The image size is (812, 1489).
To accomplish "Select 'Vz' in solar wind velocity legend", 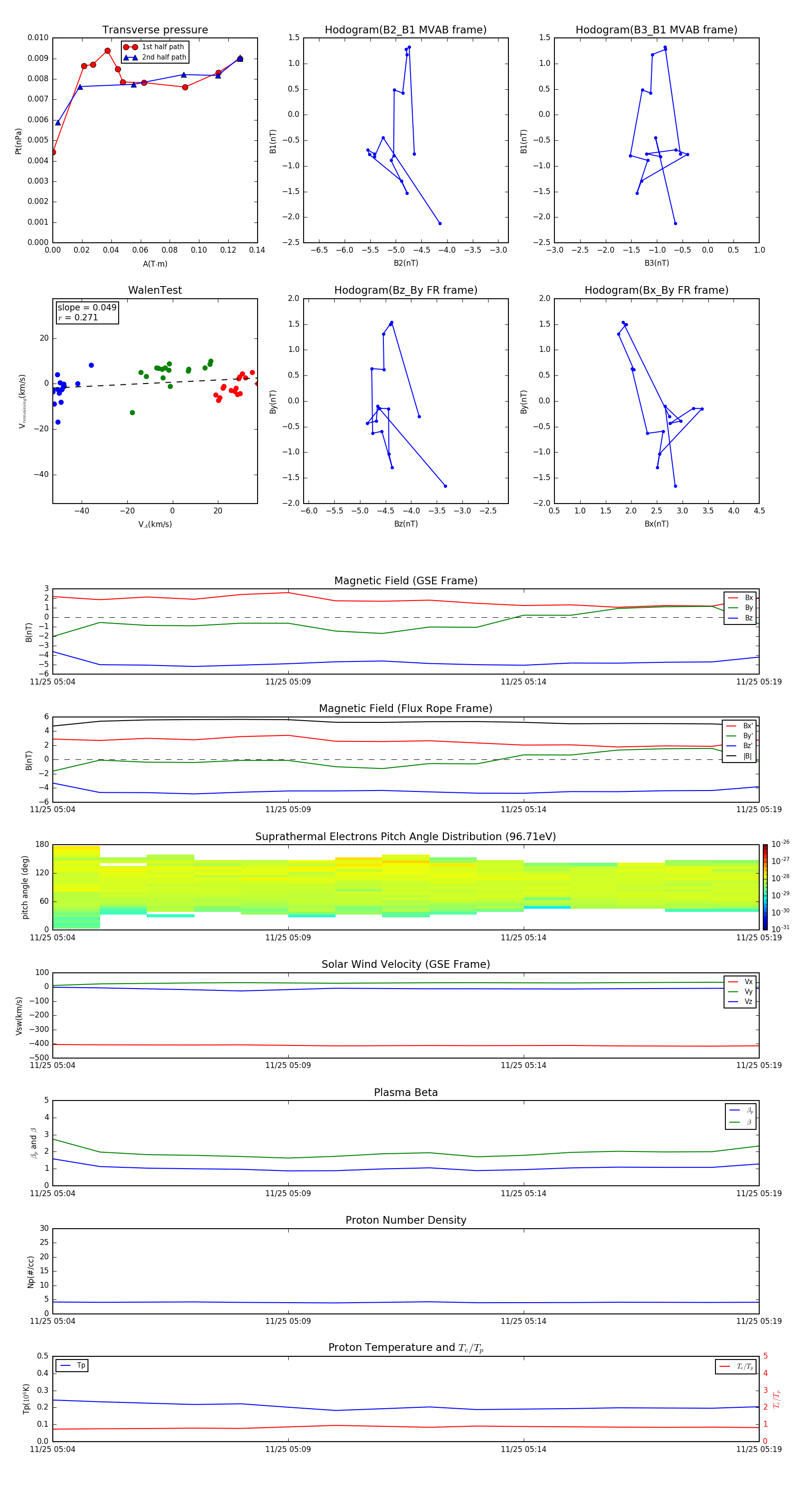I will click(740, 1001).
